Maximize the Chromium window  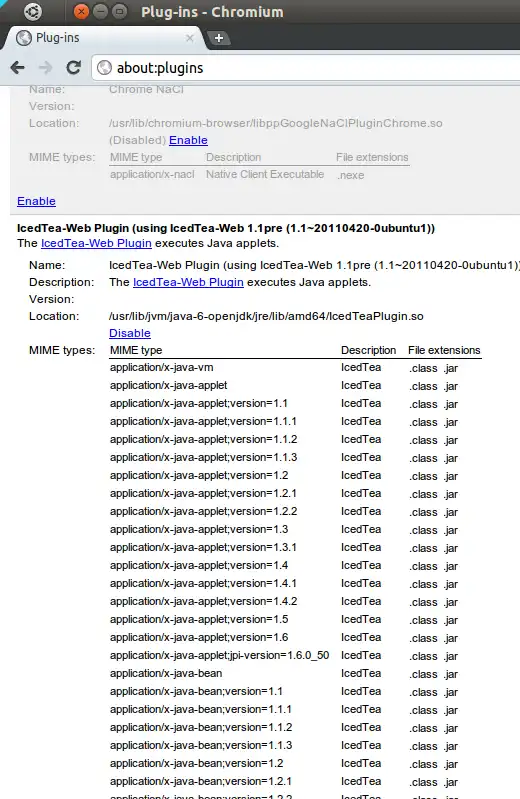[x=119, y=11]
